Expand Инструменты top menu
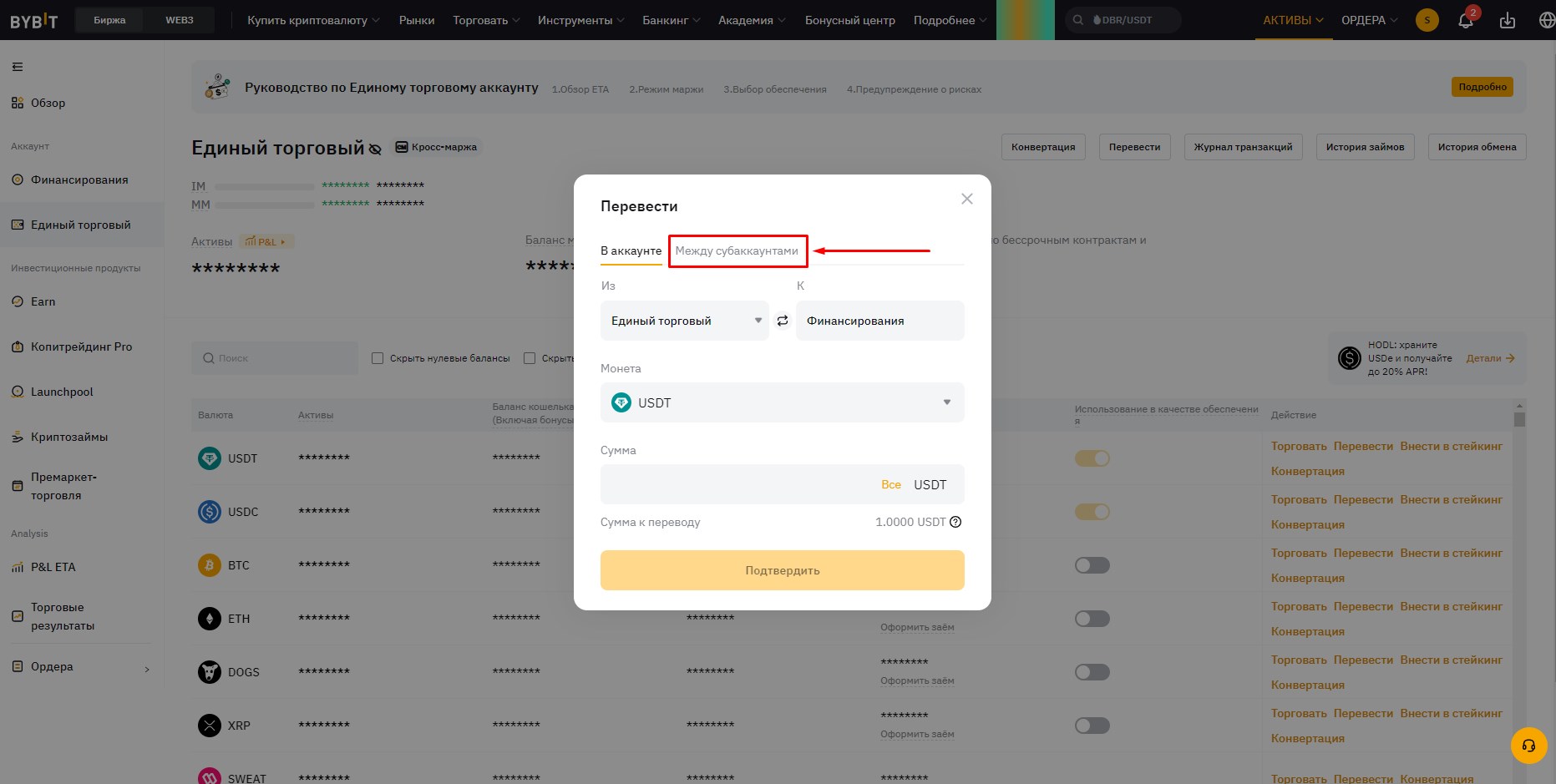Screen dimensions: 1556x784 click(580, 20)
